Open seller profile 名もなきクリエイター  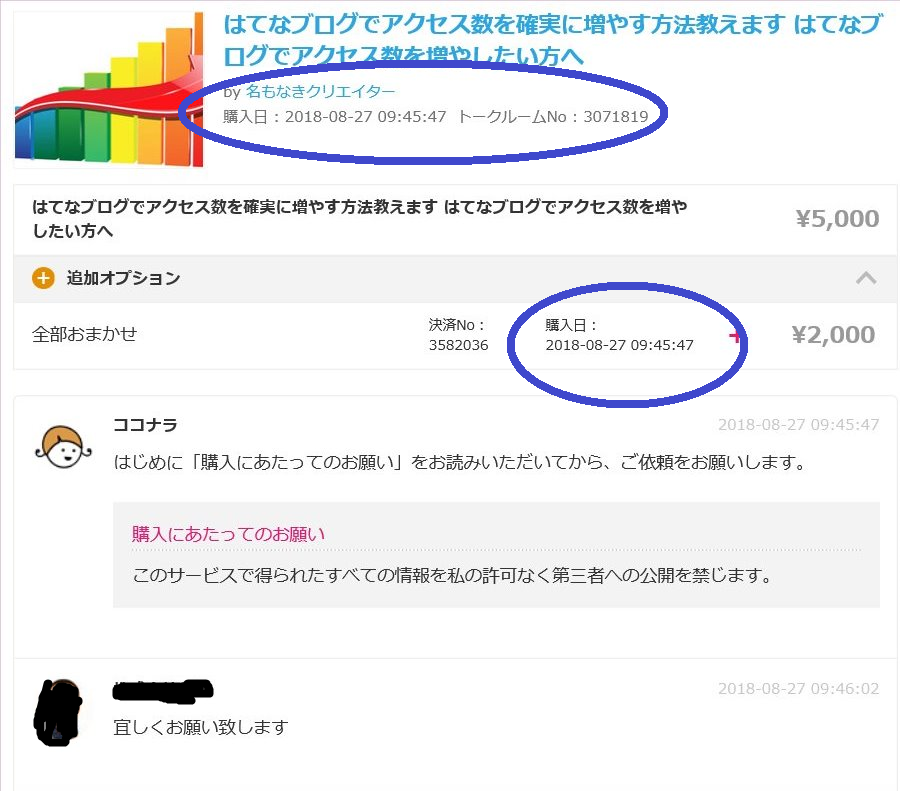tap(320, 91)
